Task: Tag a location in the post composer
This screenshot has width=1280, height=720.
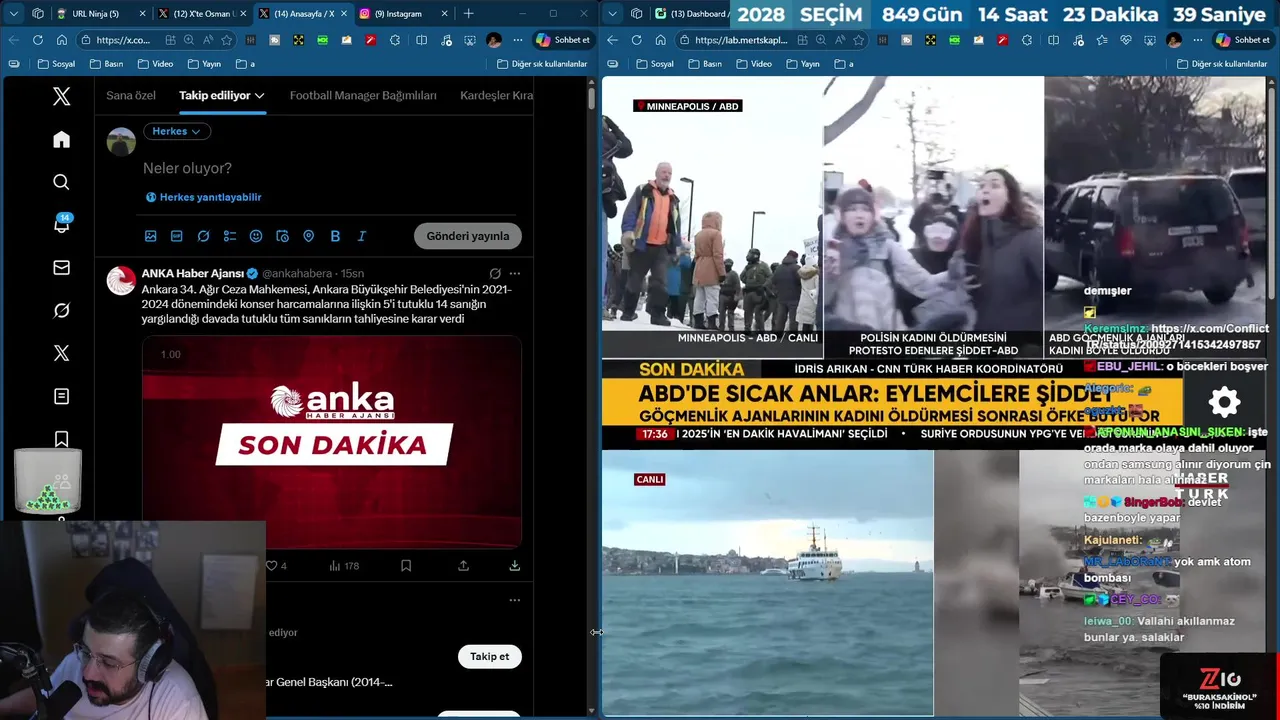Action: tap(309, 236)
